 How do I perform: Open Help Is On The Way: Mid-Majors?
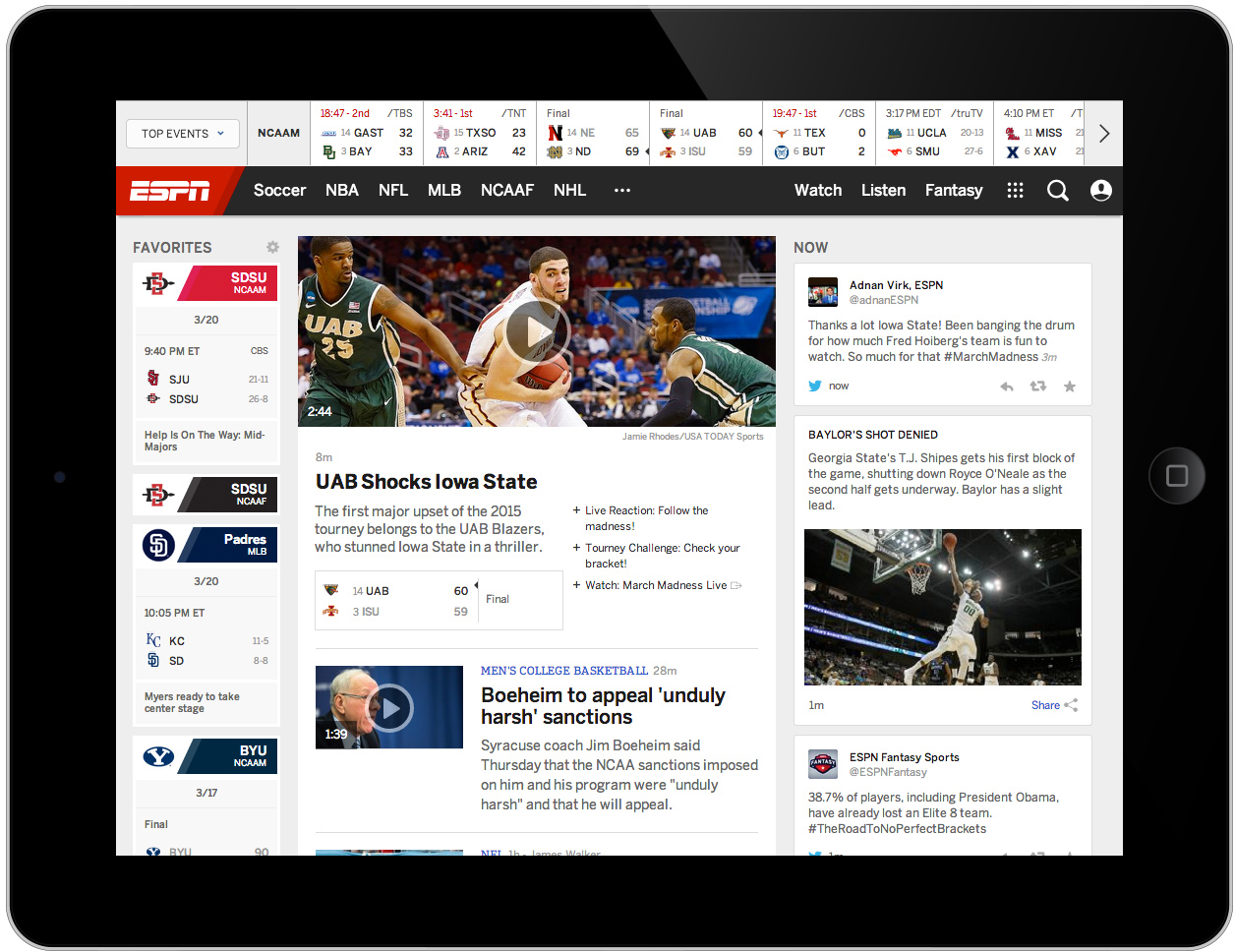coord(205,441)
